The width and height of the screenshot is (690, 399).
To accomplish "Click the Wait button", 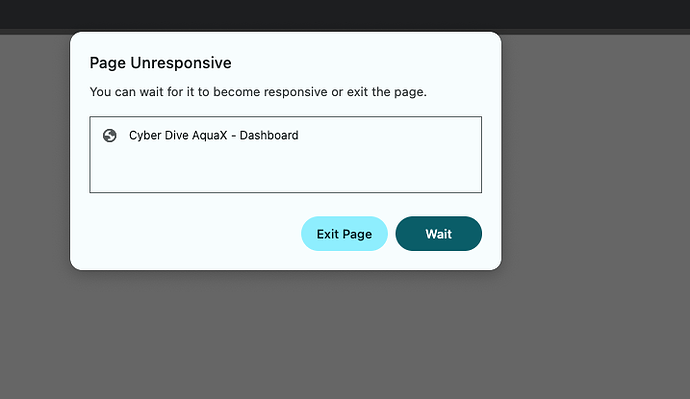I will [x=438, y=234].
